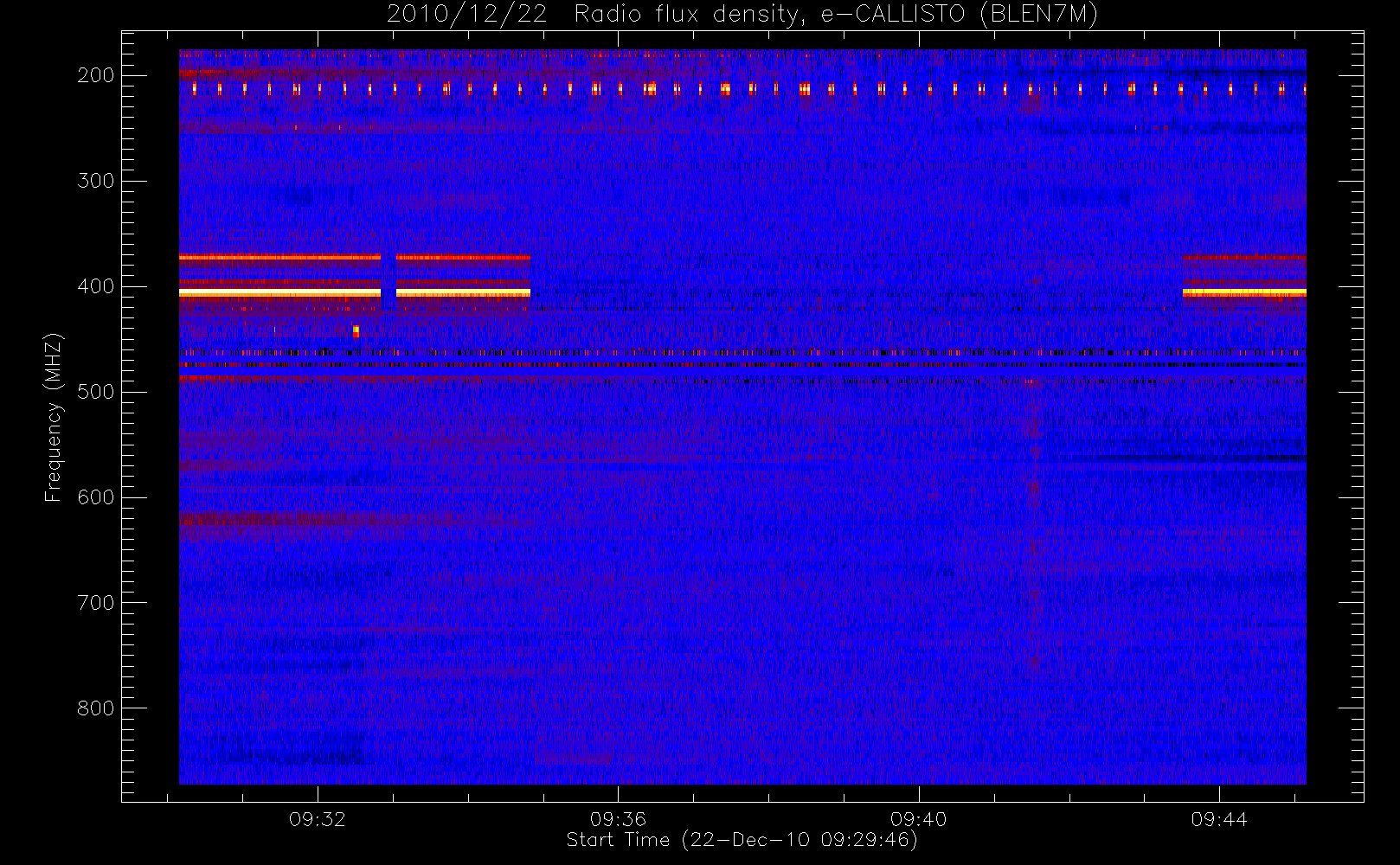Click the 09:32 time tick label
This screenshot has width=1400, height=865.
(318, 819)
